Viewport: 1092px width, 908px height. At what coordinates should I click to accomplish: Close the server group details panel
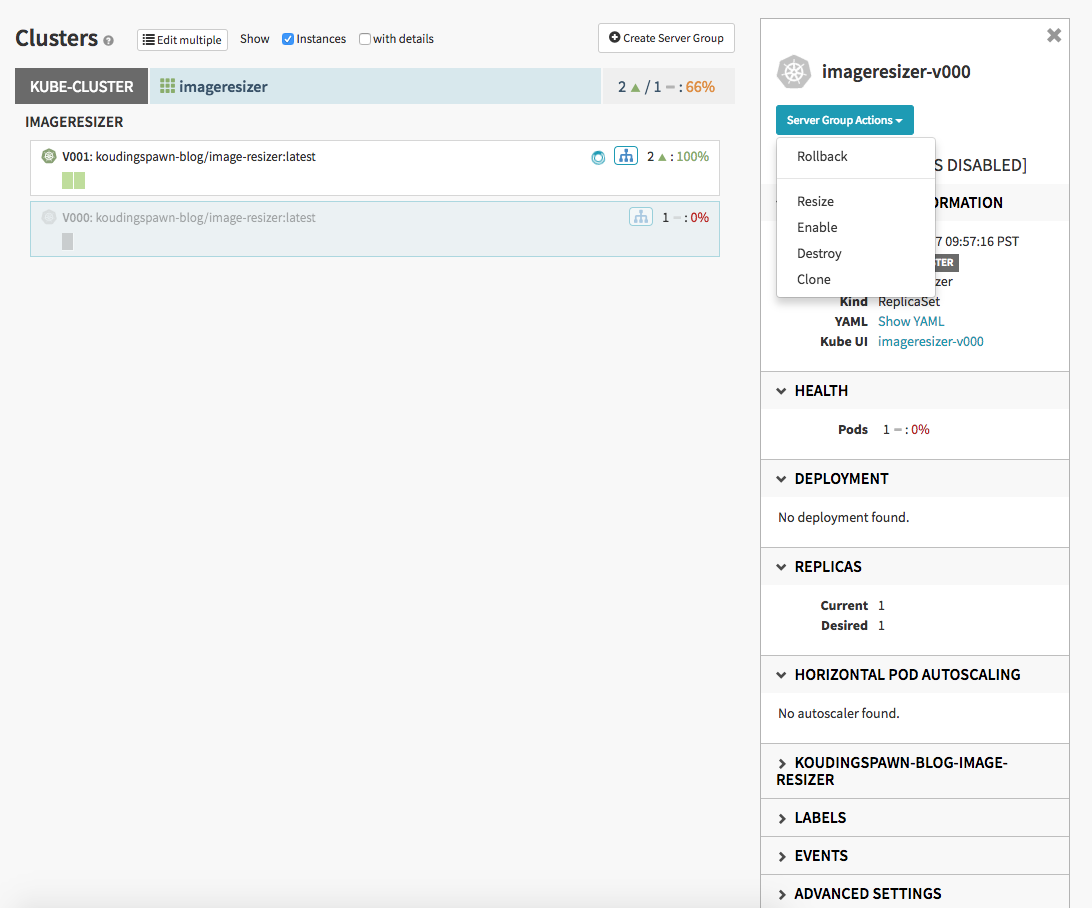pyautogui.click(x=1053, y=36)
